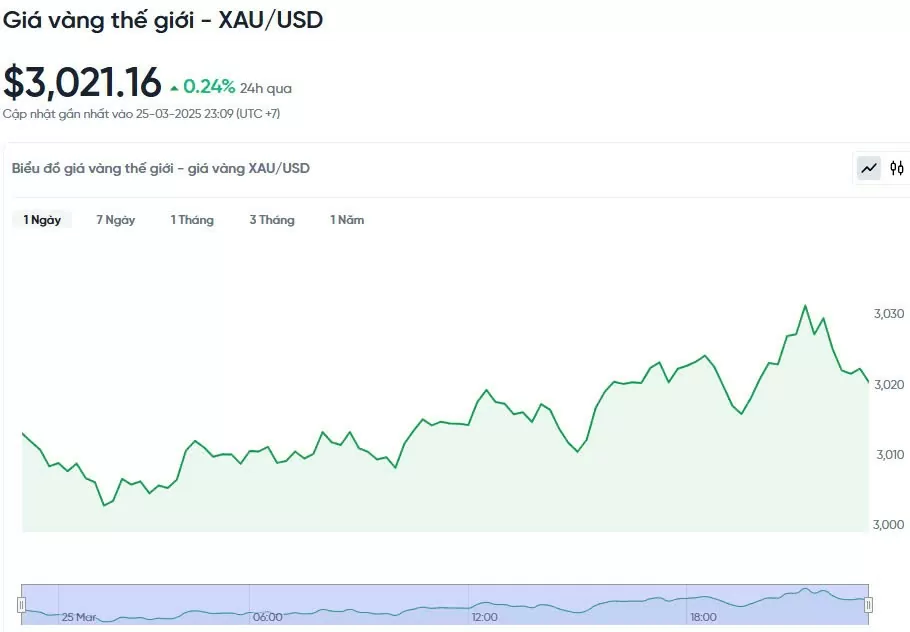
Task: Switch to the 1 Tháng range
Action: click(x=192, y=220)
